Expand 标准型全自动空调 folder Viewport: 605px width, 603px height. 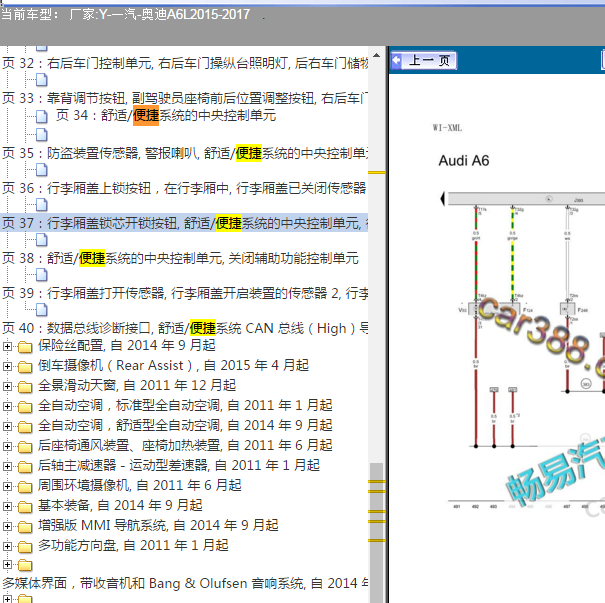(x=7, y=406)
